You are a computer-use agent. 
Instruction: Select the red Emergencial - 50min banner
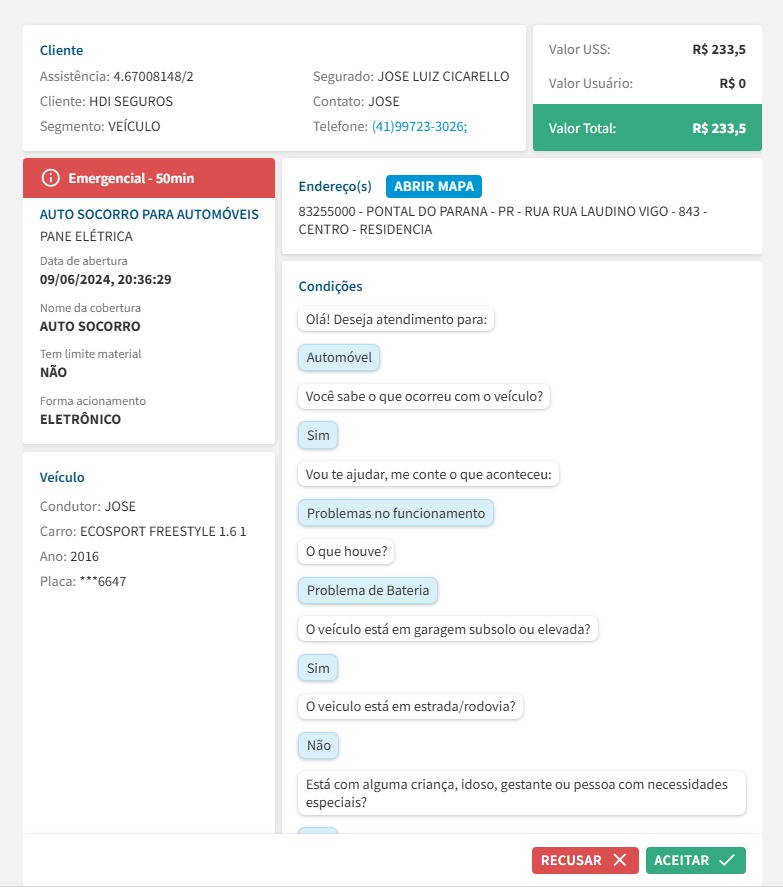[148, 178]
